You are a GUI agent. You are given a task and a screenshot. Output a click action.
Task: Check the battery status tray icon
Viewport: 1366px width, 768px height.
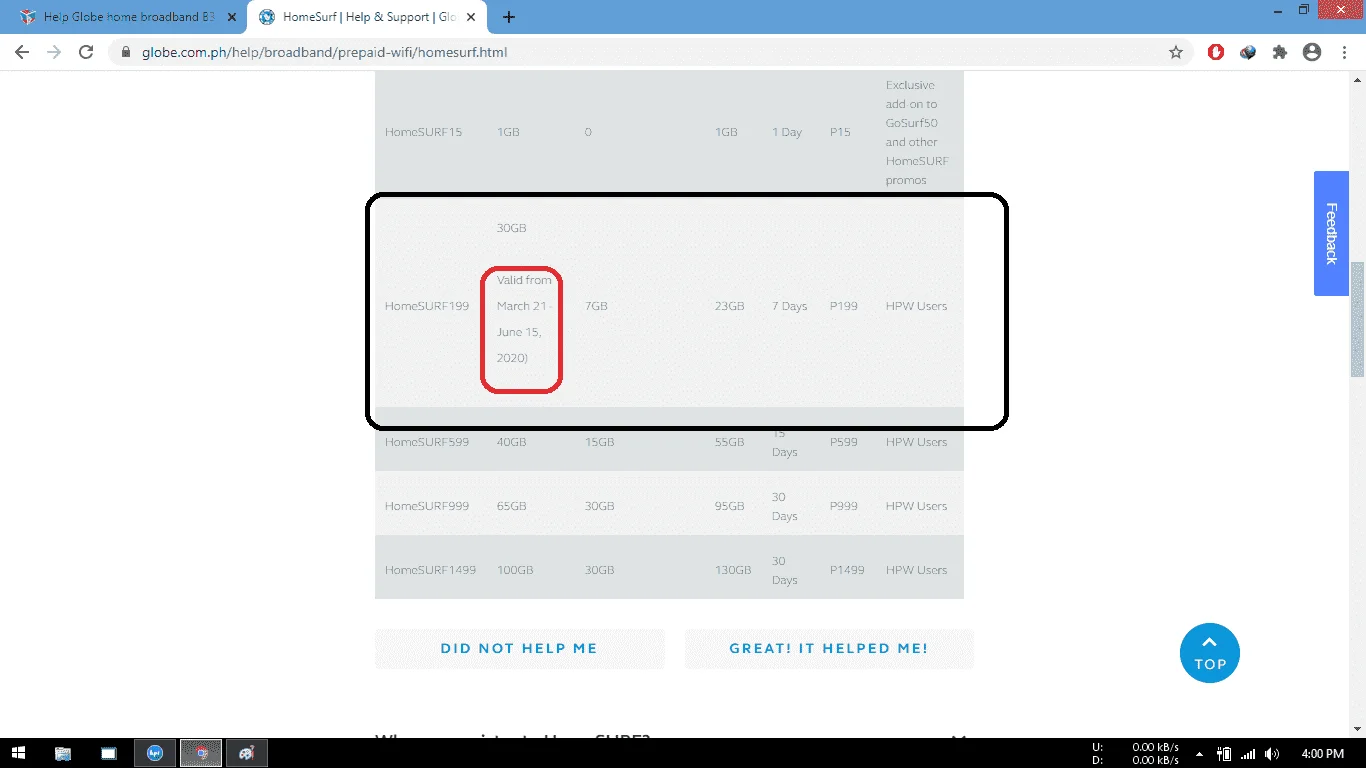point(1224,753)
